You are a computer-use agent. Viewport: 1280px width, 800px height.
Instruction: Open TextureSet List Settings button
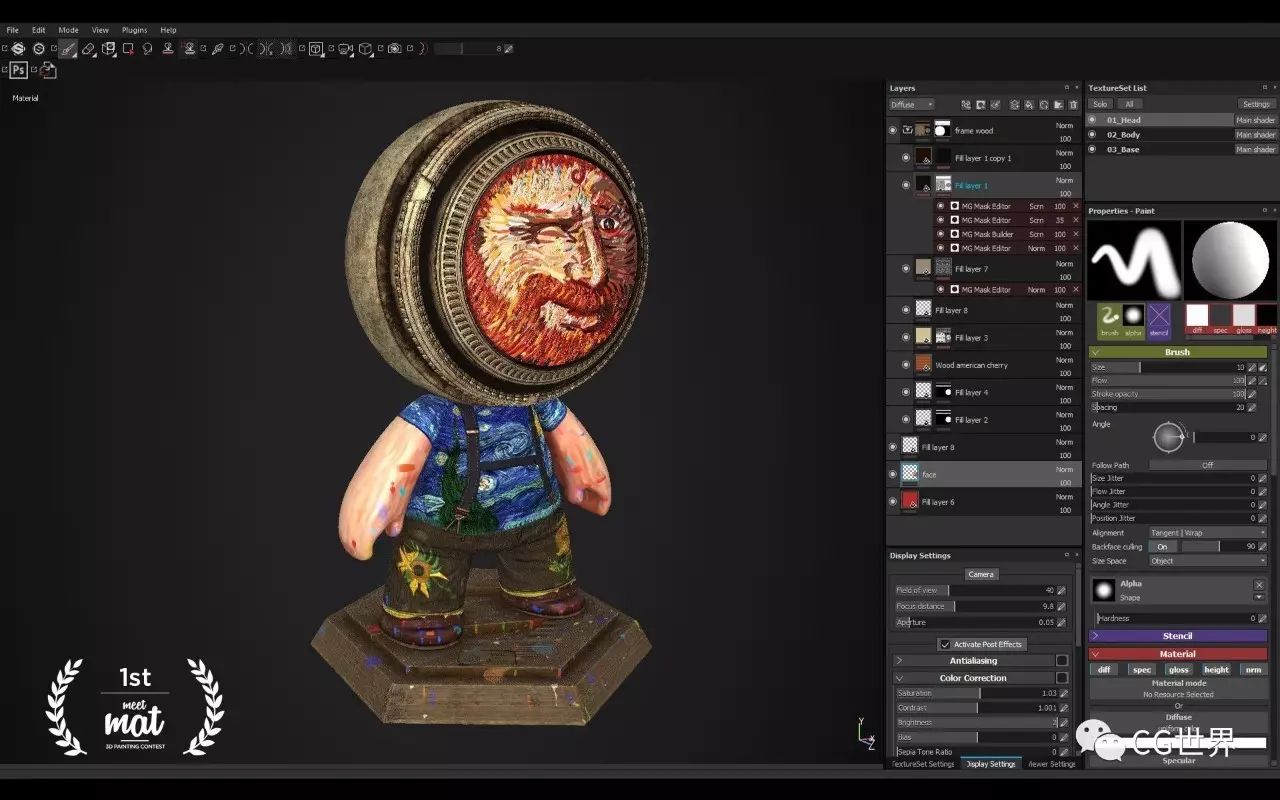coord(1256,104)
